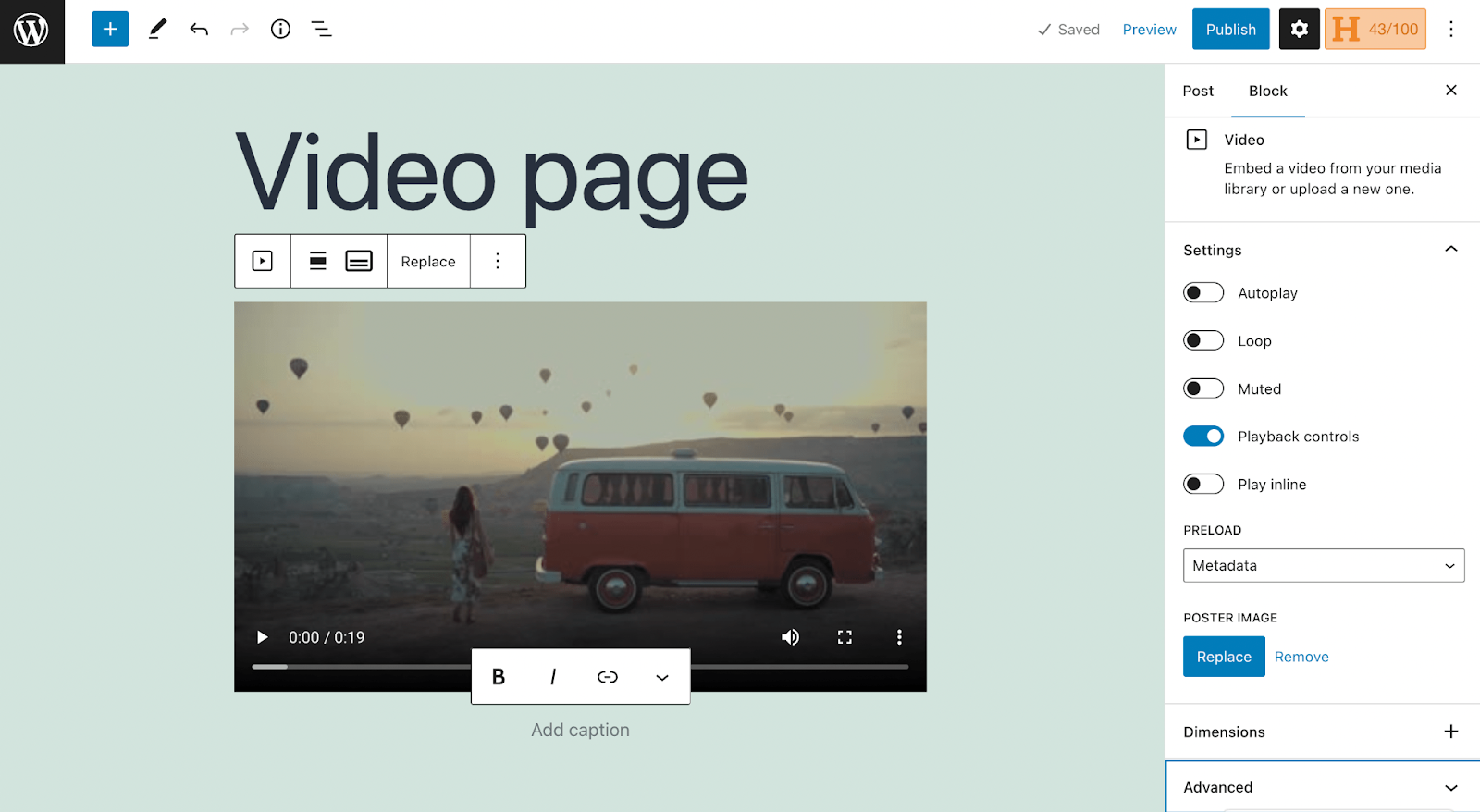Insert a link in the caption
Screen dimensions: 1480x812
(x=607, y=677)
